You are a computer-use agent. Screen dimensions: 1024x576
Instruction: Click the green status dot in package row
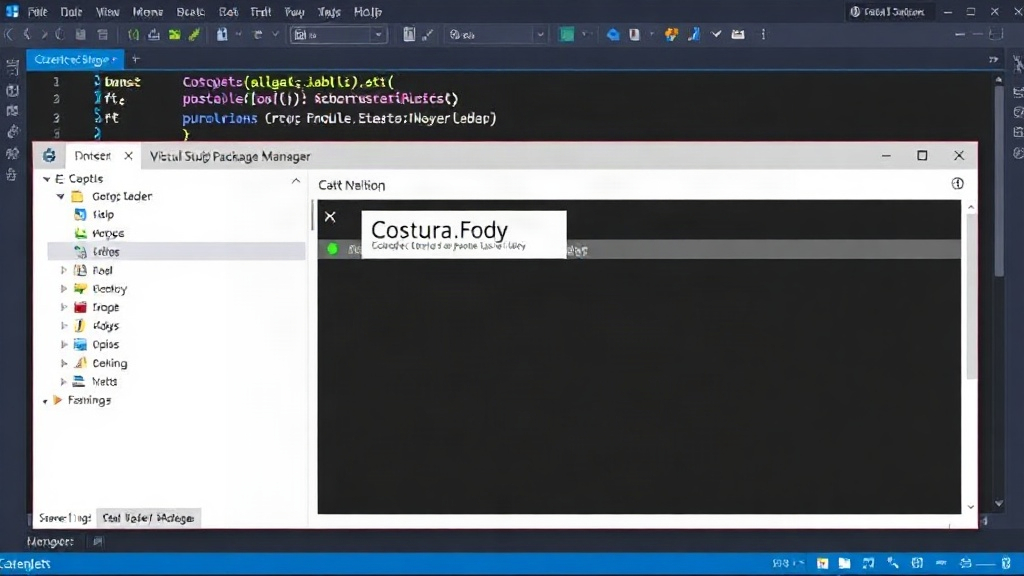coord(332,249)
